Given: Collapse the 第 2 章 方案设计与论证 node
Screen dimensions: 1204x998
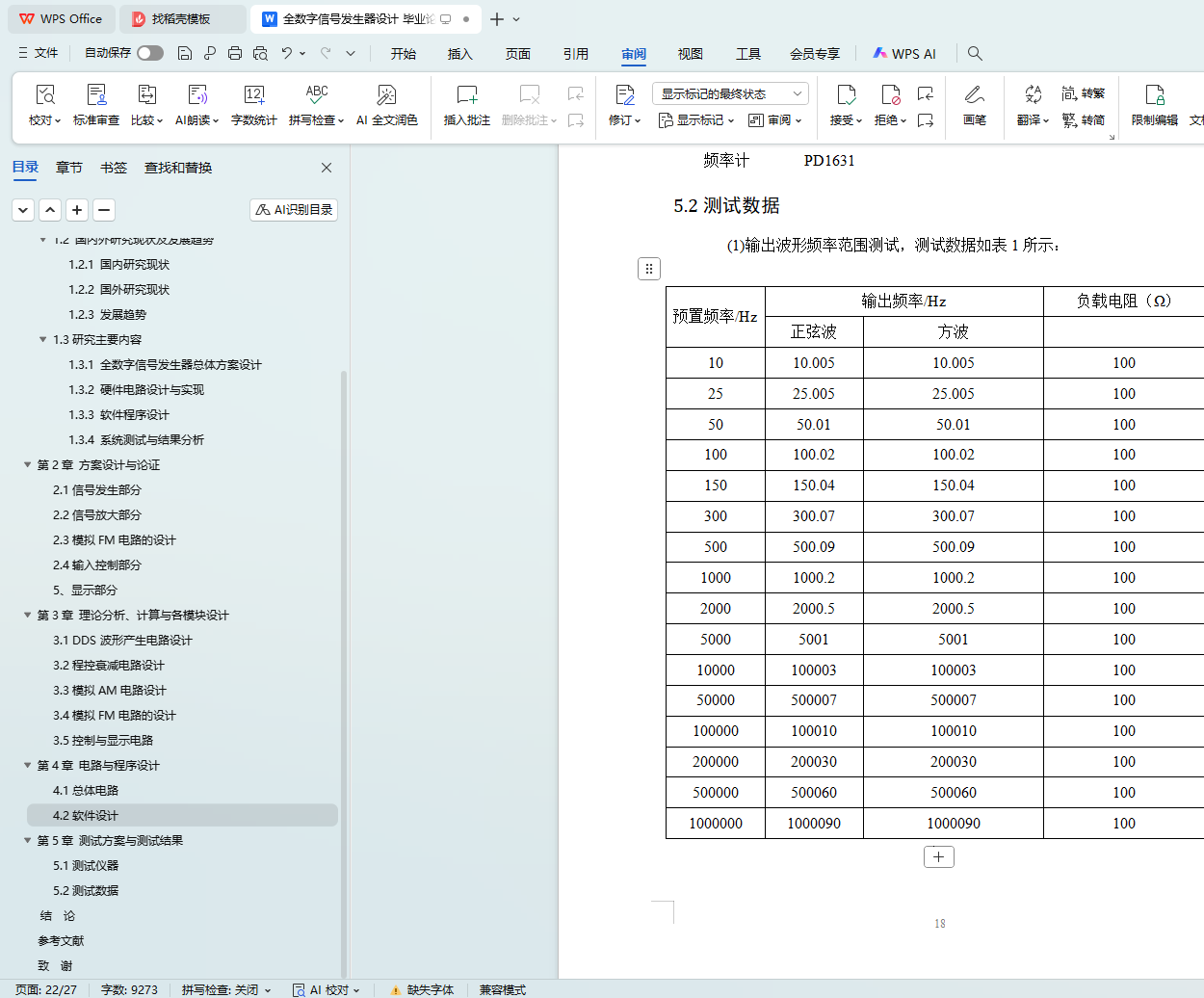Looking at the screenshot, I should click(28, 465).
